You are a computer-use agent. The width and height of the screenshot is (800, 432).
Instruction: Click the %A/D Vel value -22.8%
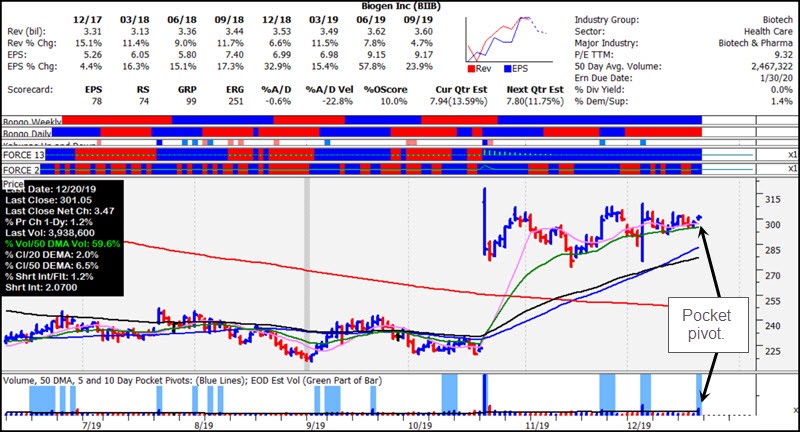tap(336, 101)
